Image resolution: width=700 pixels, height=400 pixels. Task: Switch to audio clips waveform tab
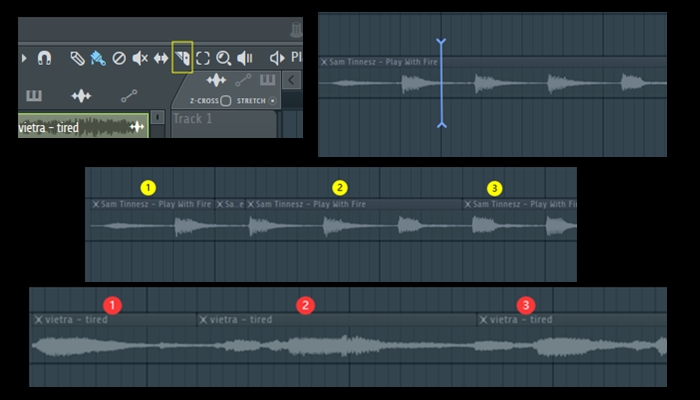pos(81,96)
